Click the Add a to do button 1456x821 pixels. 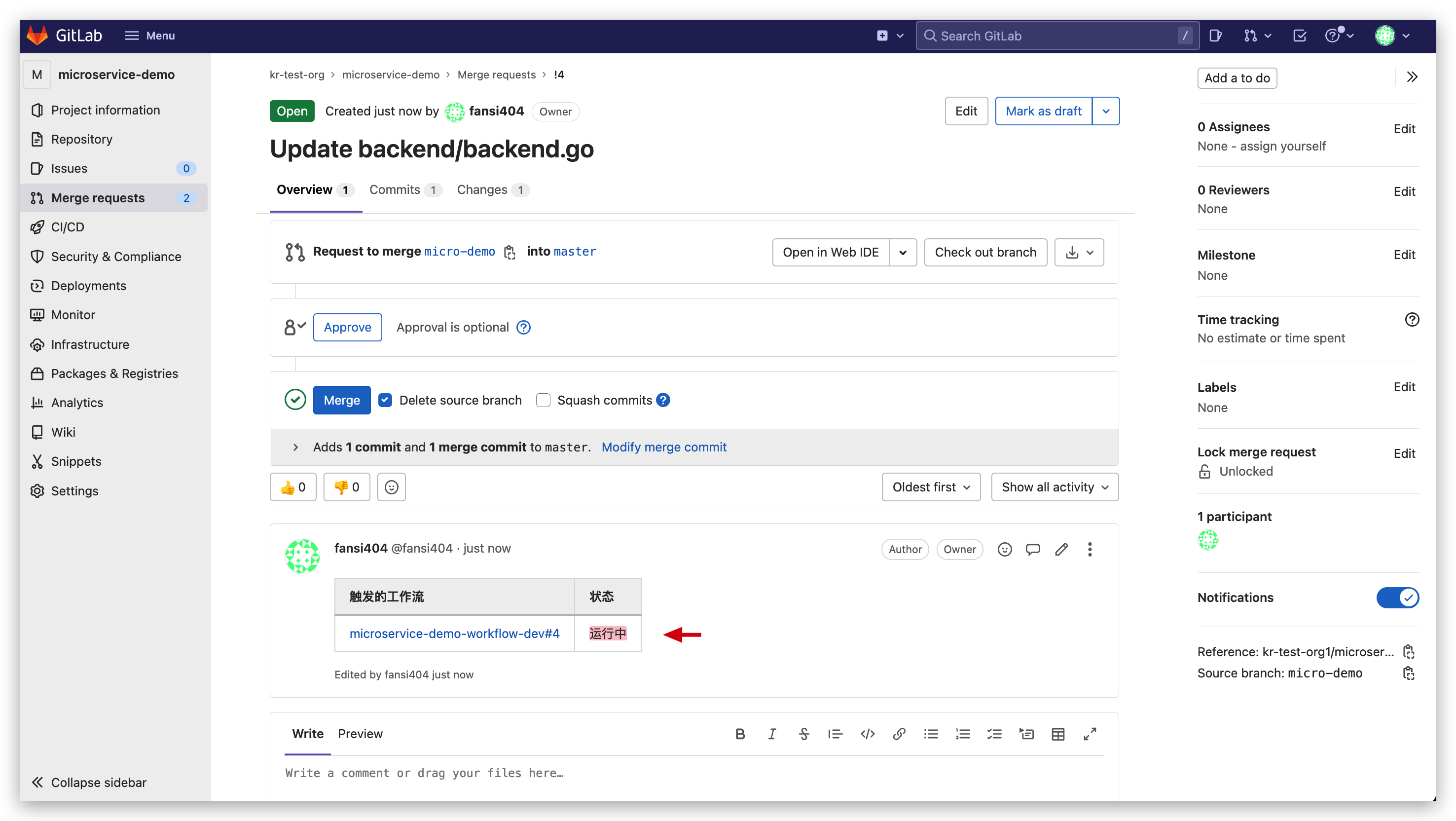click(1237, 78)
